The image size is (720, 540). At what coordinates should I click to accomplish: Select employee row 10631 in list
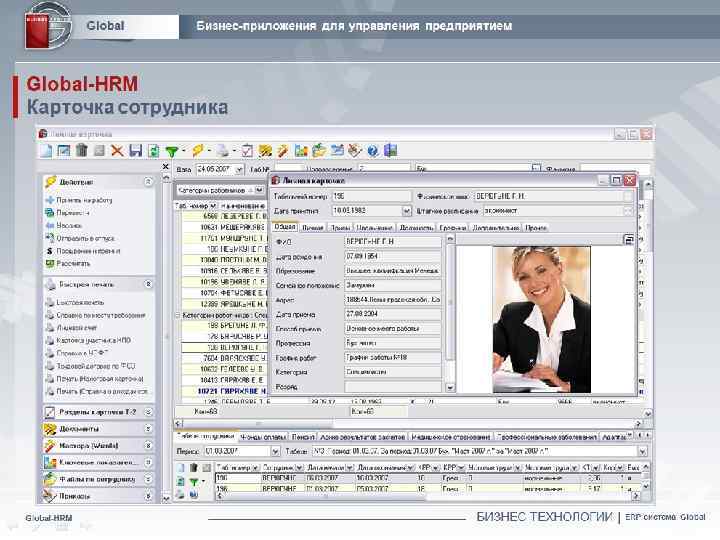[x=224, y=227]
